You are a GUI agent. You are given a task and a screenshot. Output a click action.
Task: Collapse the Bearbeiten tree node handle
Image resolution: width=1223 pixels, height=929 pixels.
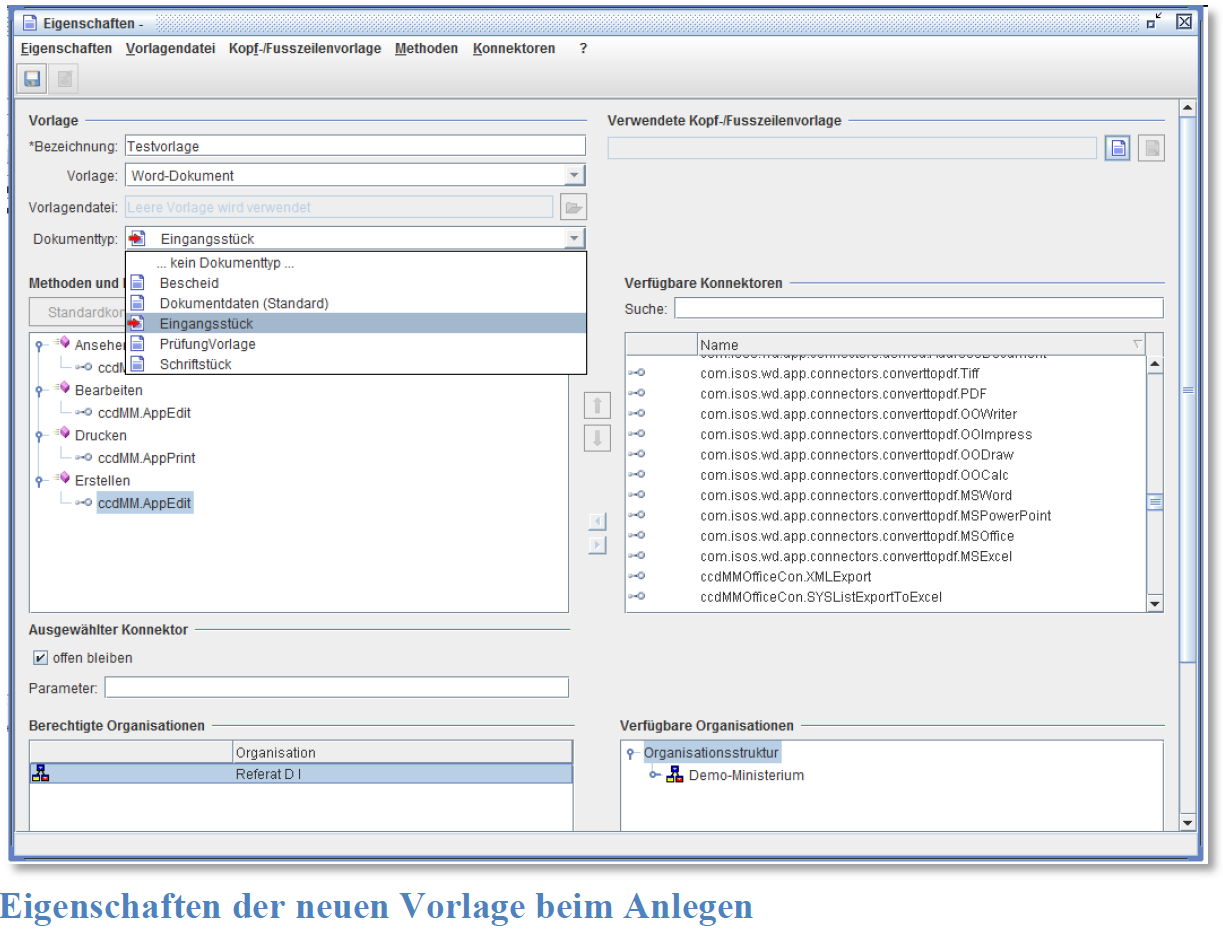pyautogui.click(x=39, y=391)
